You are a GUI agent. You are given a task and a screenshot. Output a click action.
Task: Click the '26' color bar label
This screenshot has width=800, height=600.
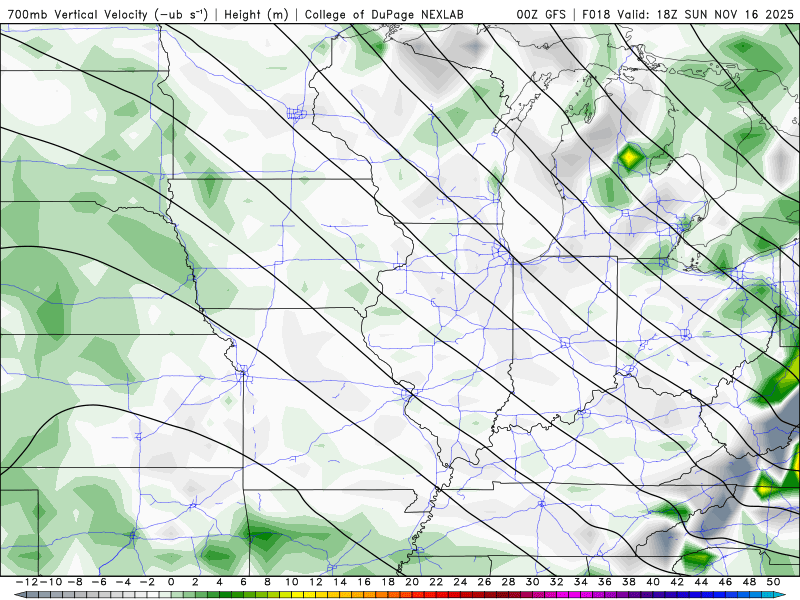coord(484,582)
